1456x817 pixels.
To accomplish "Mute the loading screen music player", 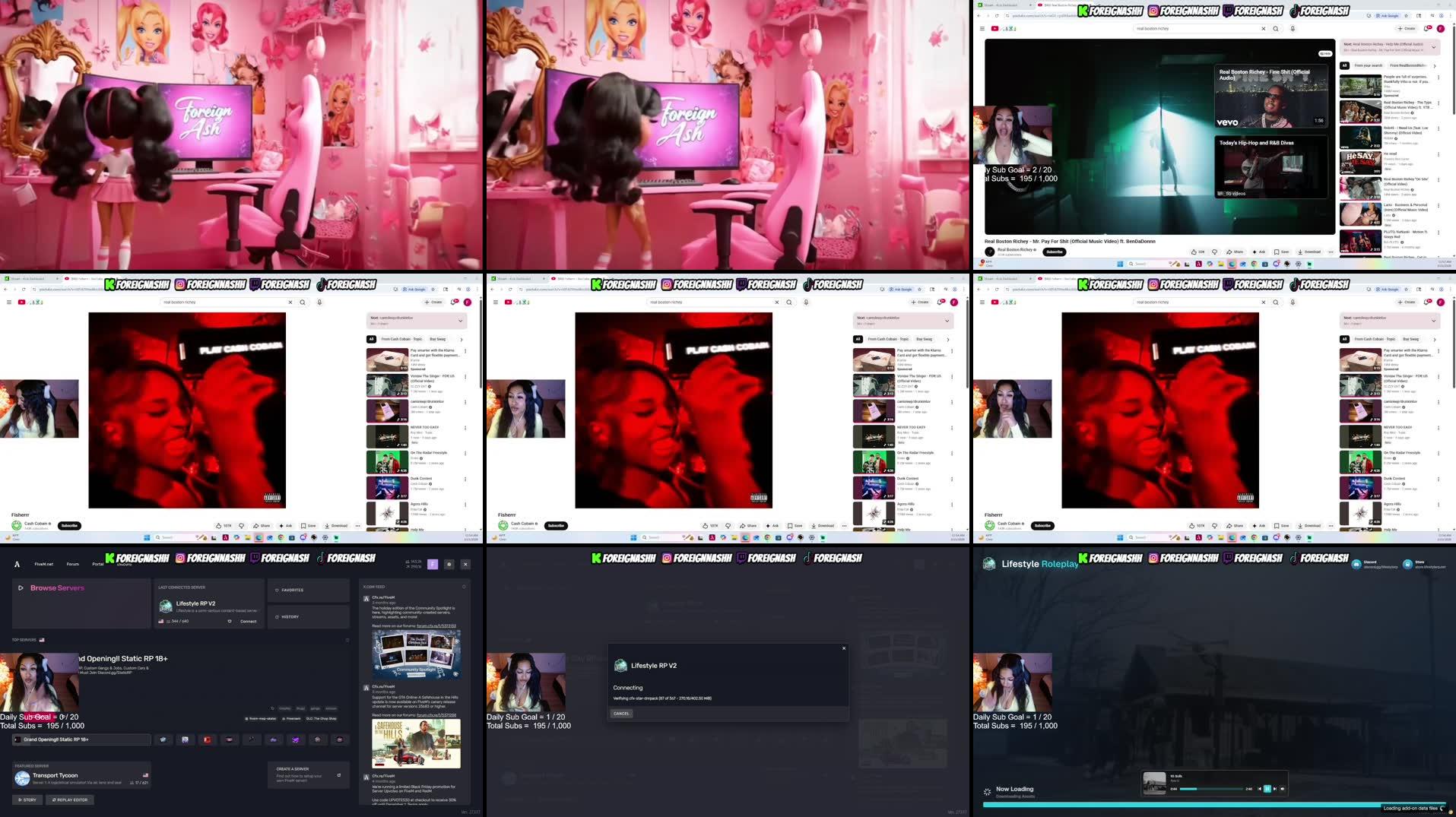I will 1283,789.
